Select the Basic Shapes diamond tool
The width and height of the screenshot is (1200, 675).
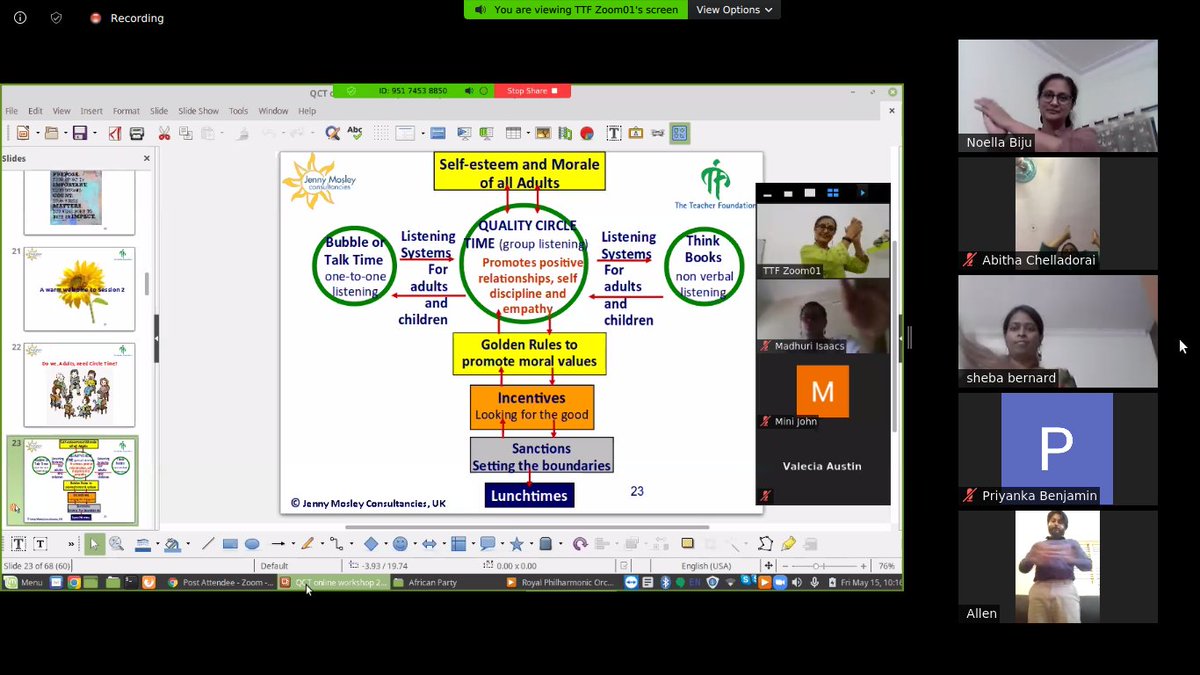371,544
